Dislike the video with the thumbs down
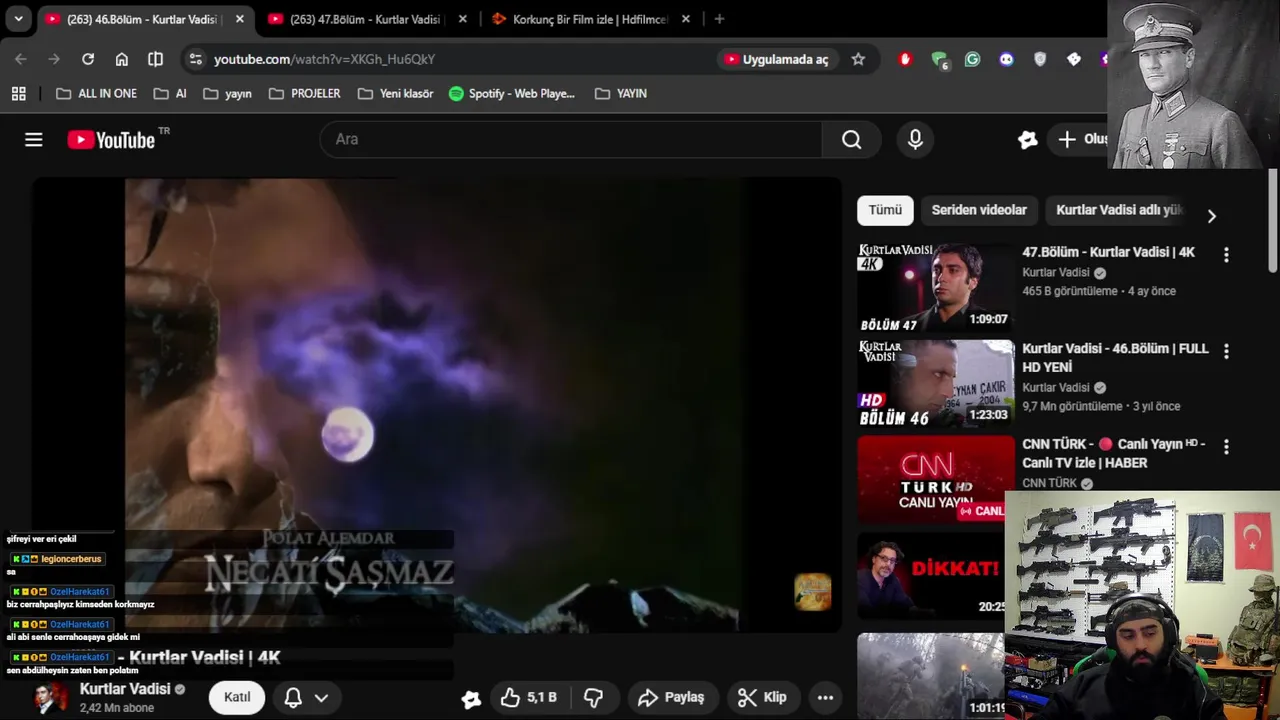Image resolution: width=1280 pixels, height=720 pixels. (x=594, y=697)
